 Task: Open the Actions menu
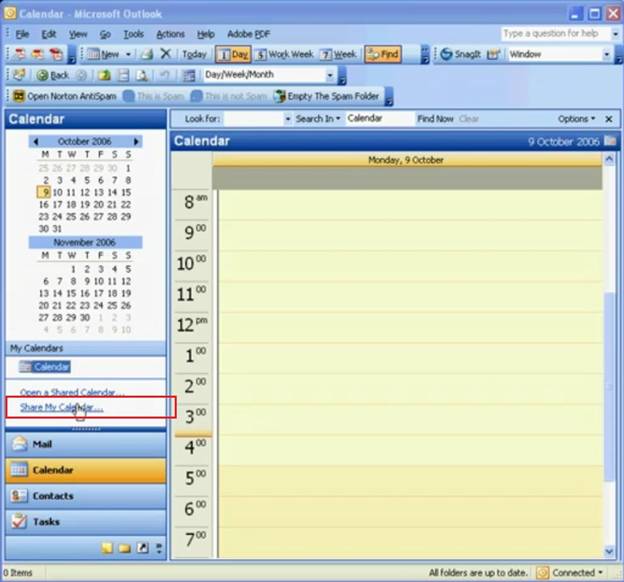tap(170, 34)
